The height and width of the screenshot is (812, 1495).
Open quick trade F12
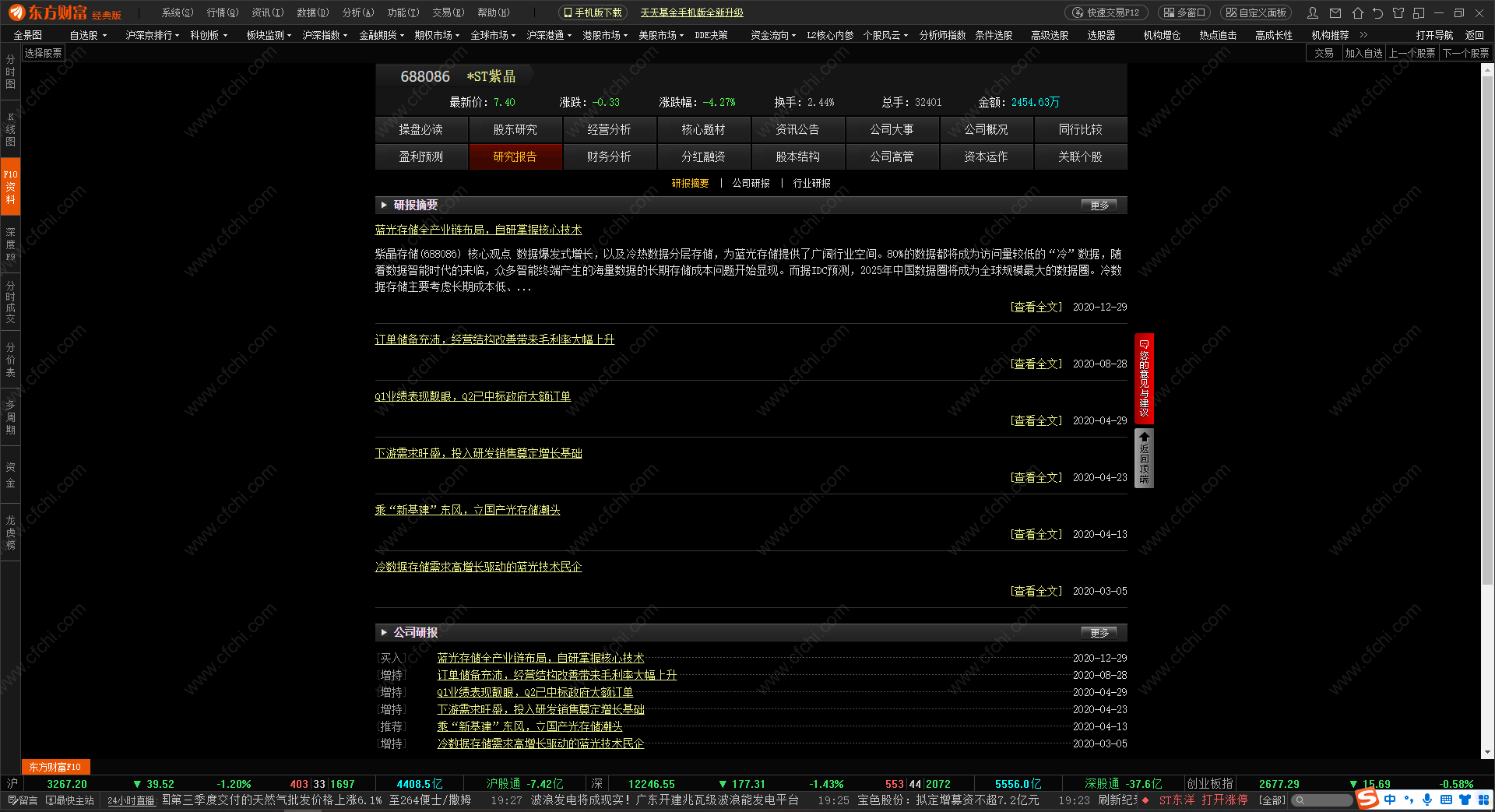pyautogui.click(x=1106, y=12)
